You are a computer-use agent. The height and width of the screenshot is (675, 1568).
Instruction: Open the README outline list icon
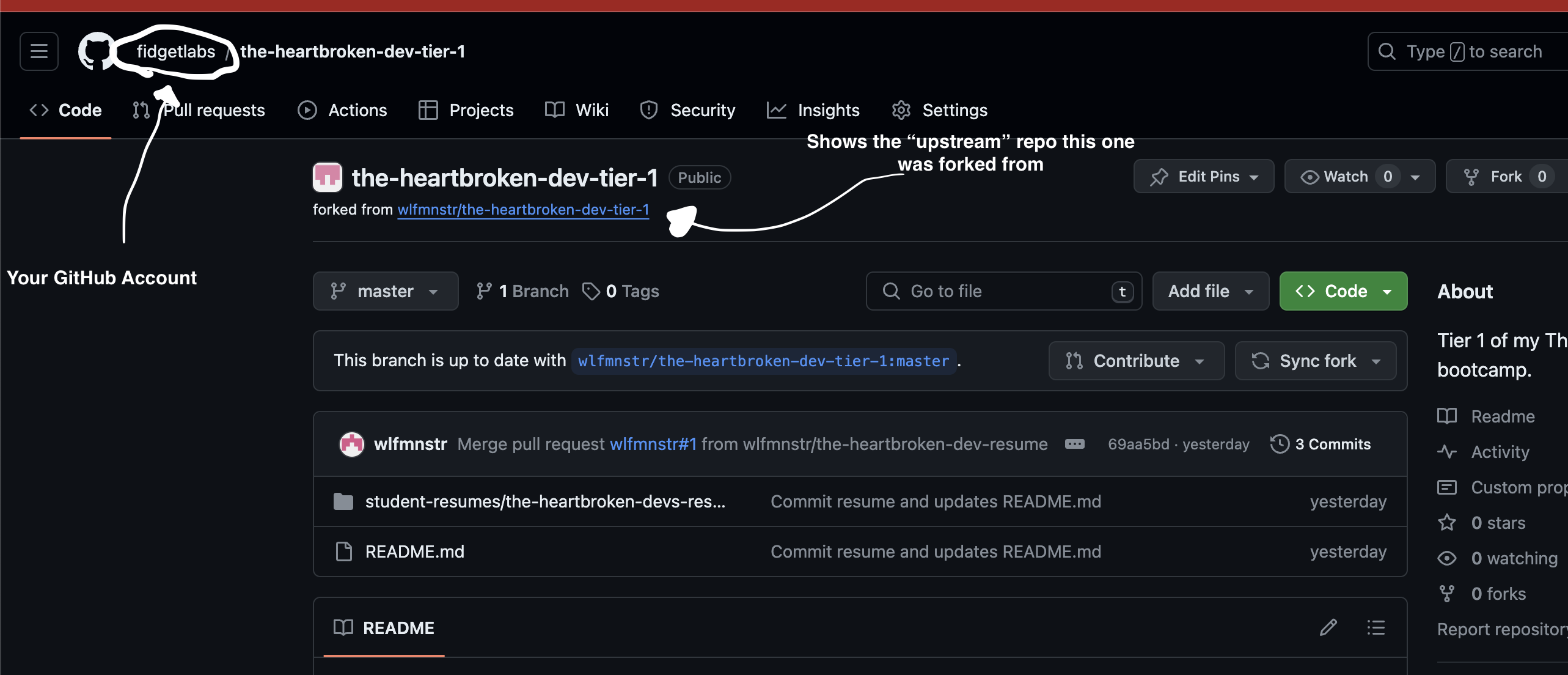(1376, 627)
